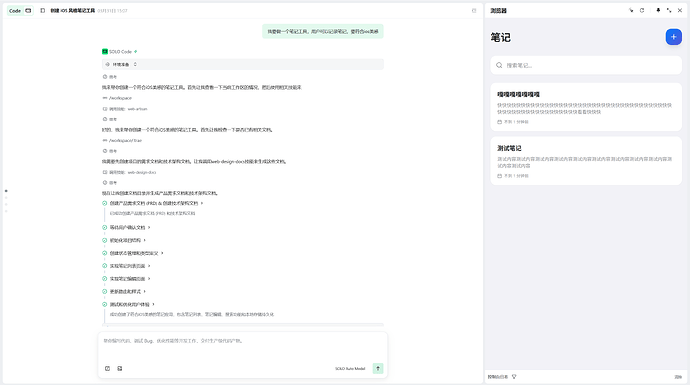Click the green sparkle badge next to SOLO Code

(136, 51)
